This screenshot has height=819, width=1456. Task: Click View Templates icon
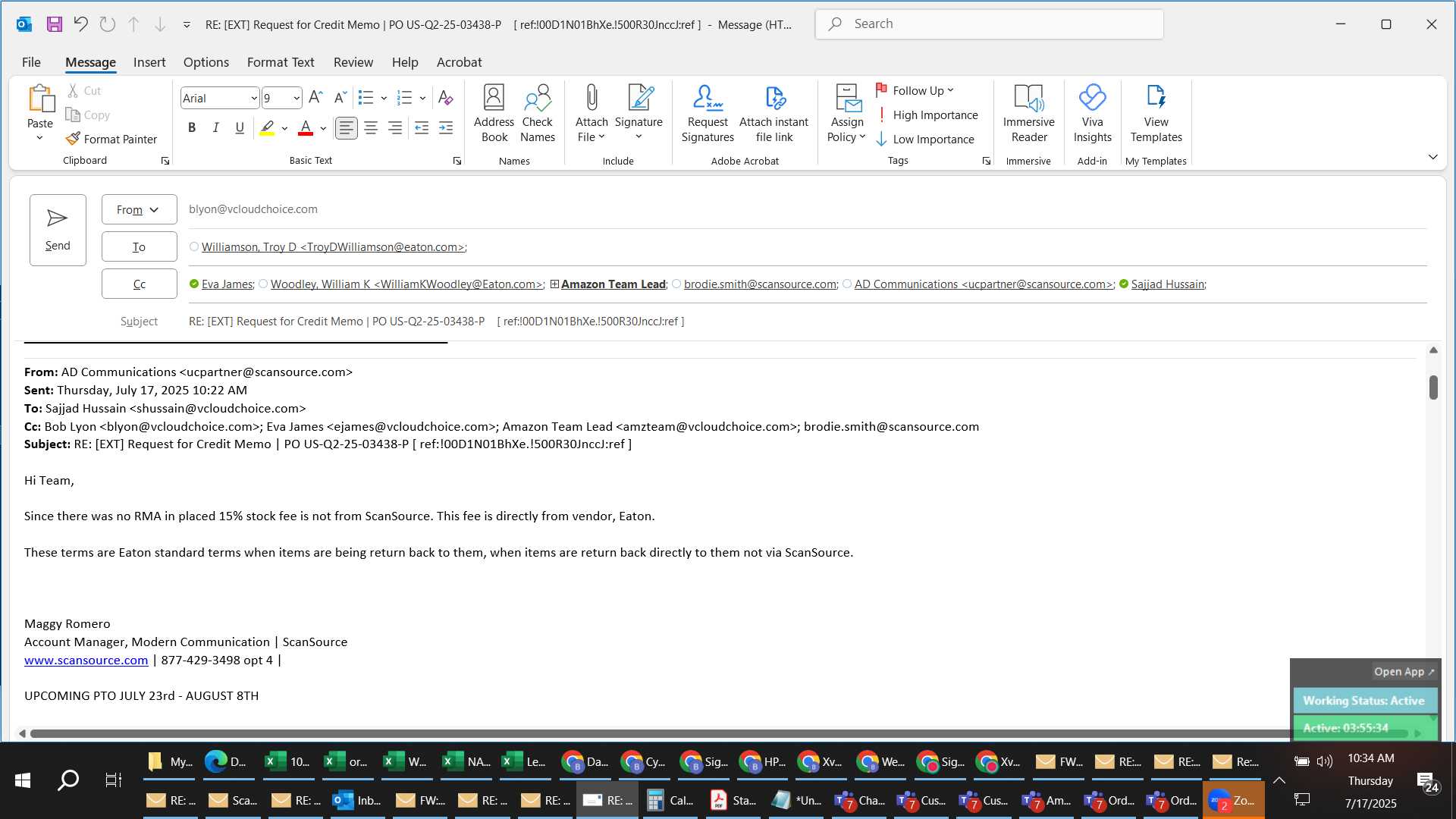click(1156, 113)
